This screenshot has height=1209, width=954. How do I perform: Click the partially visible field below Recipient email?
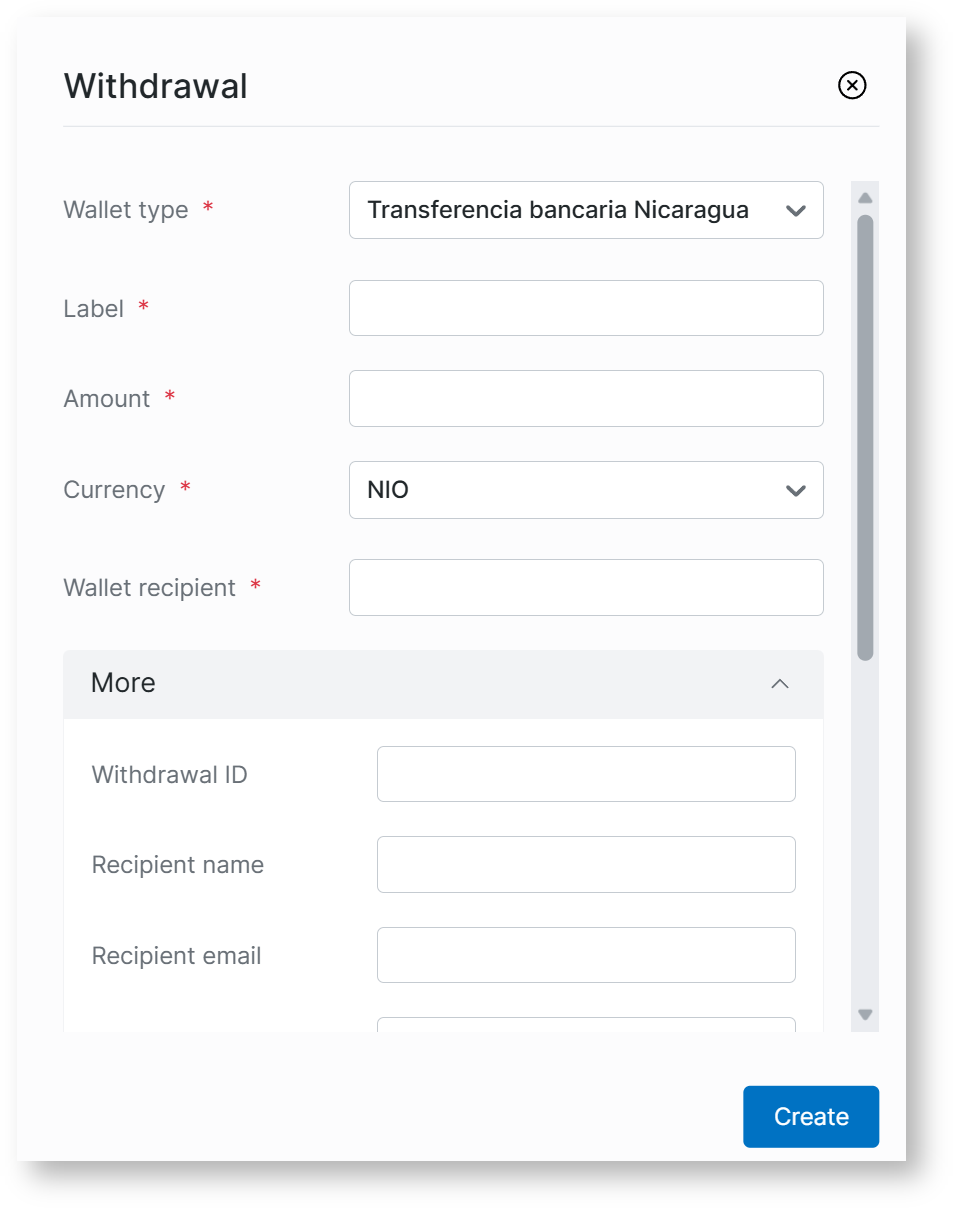pos(585,1024)
